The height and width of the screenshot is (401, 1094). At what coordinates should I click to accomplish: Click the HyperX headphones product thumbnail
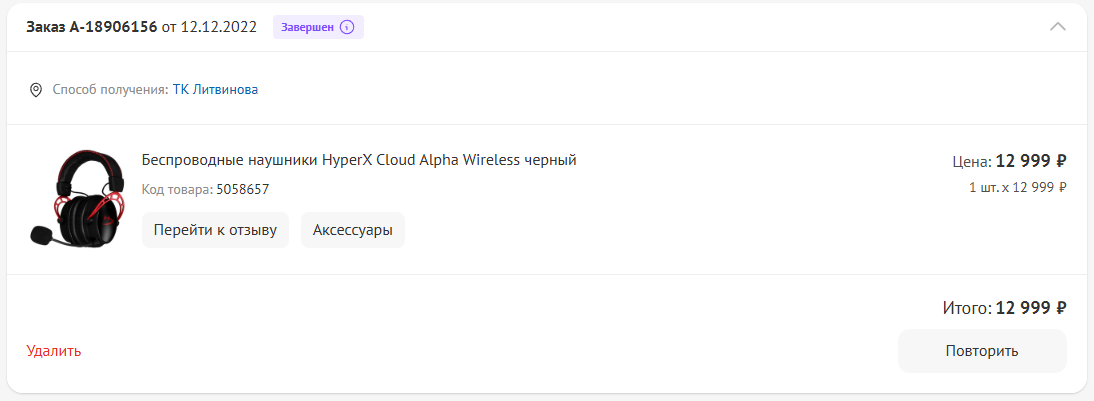pyautogui.click(x=75, y=198)
